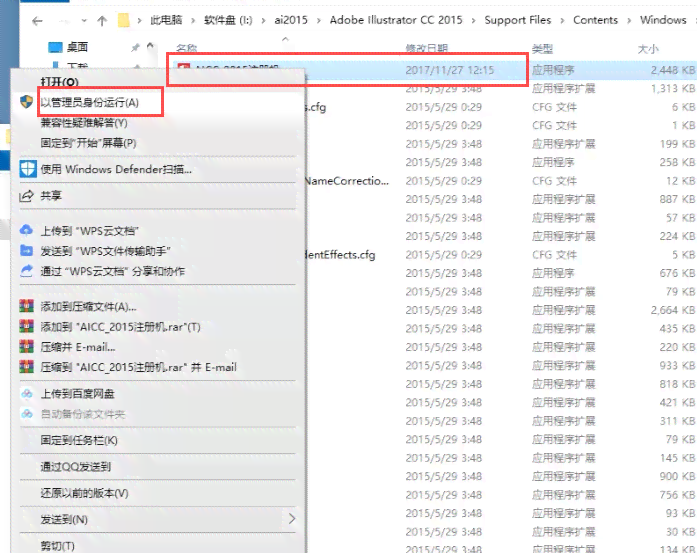Select 桌面 in the navigation pane
The height and width of the screenshot is (553, 697).
77,47
